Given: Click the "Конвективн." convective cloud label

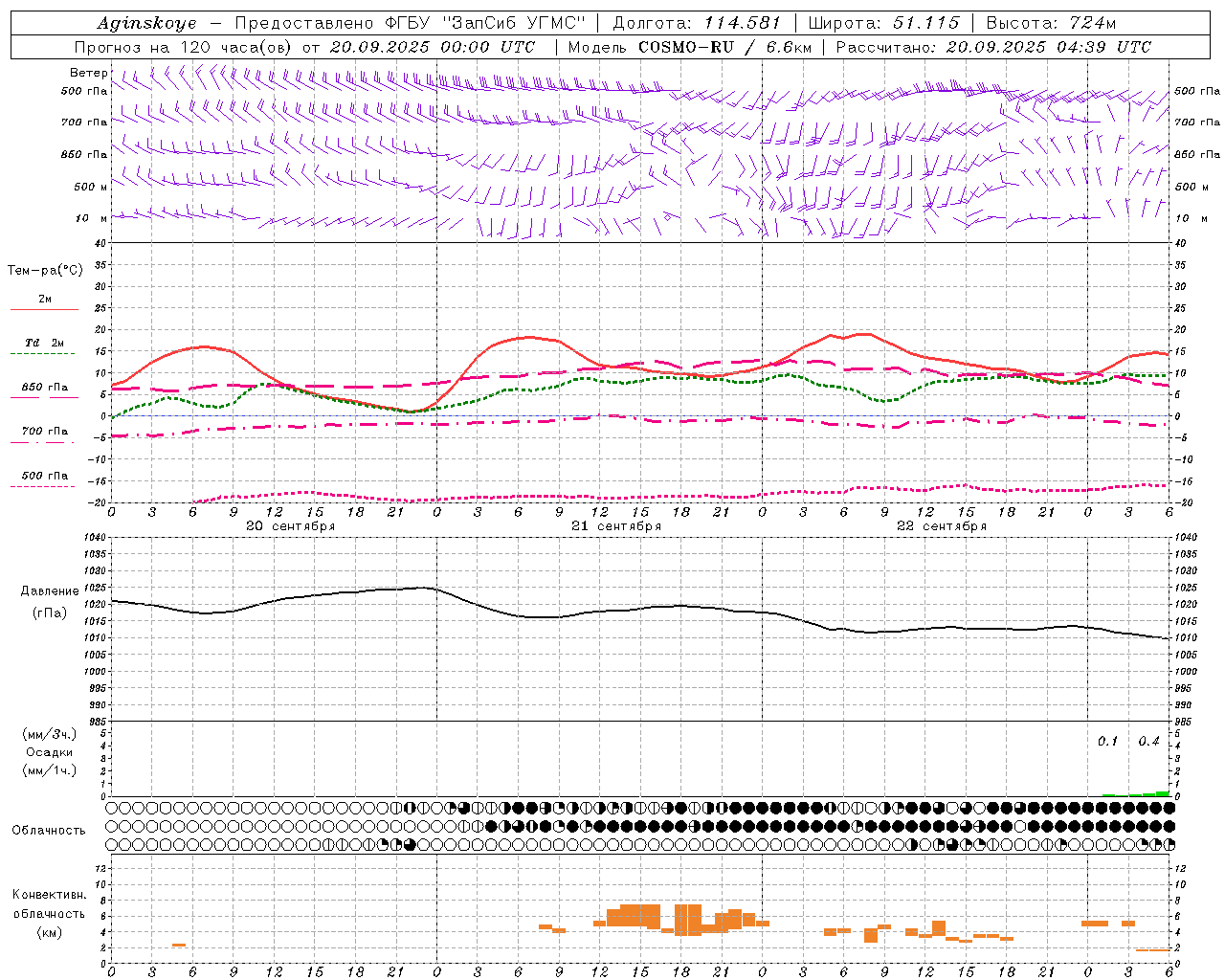Looking at the screenshot, I should tap(50, 895).
